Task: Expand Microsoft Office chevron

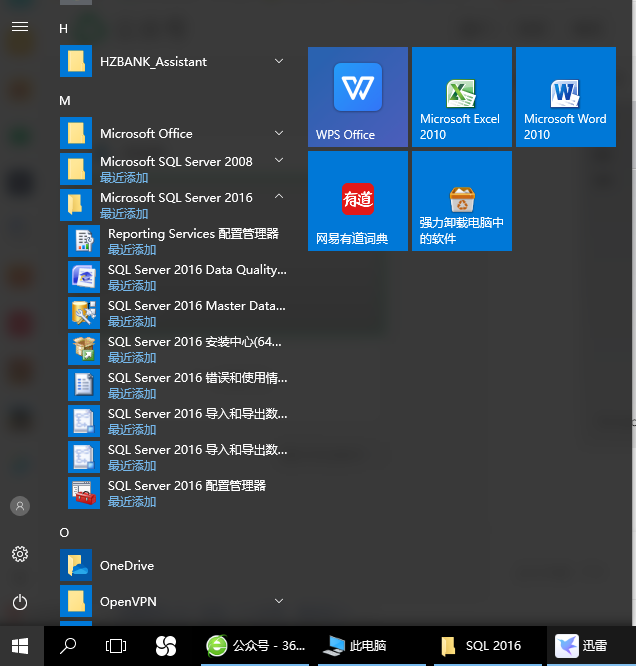Action: [x=279, y=133]
